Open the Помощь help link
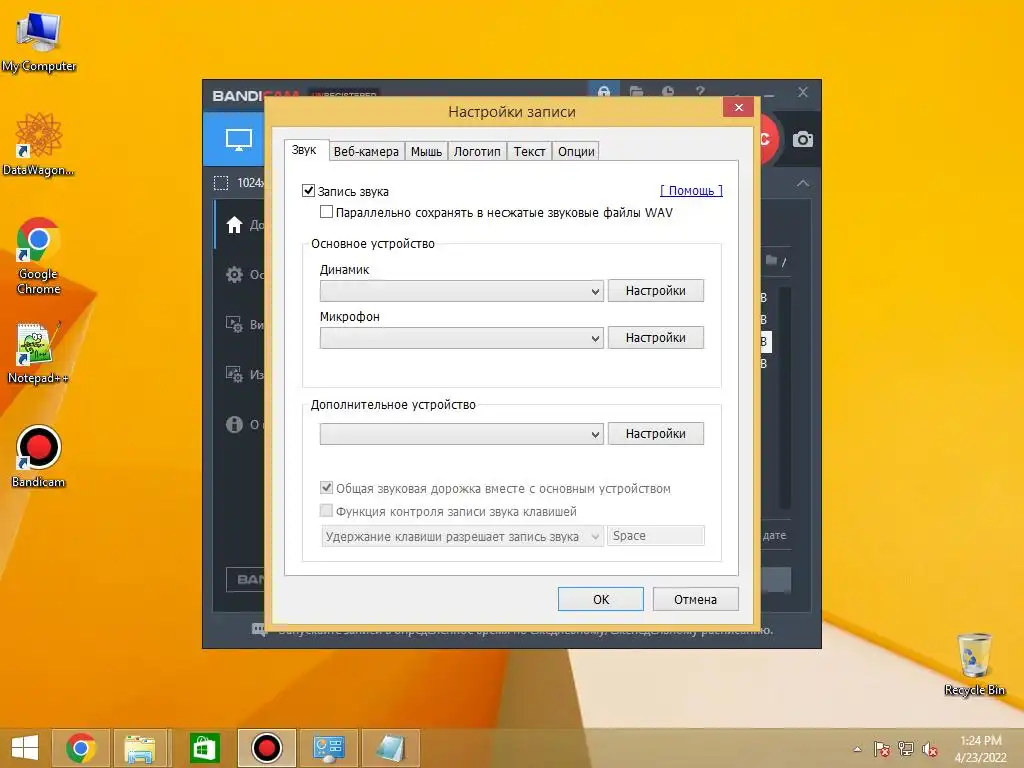The width and height of the screenshot is (1024, 768). tap(691, 190)
